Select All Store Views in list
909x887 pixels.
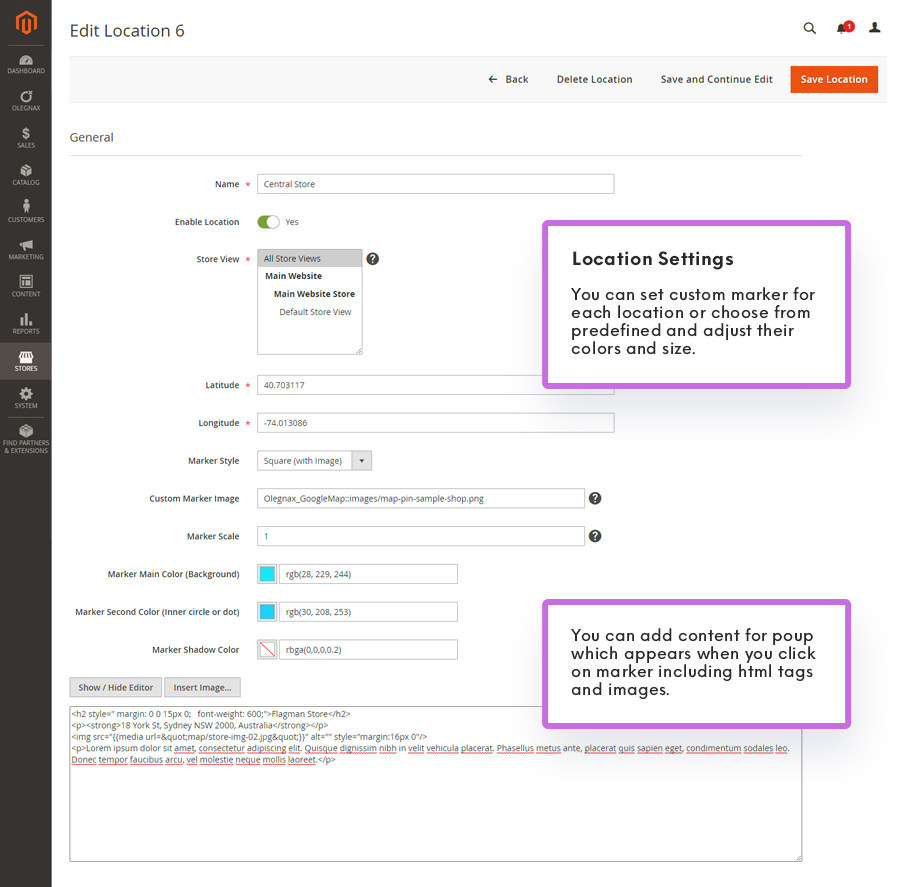(309, 259)
